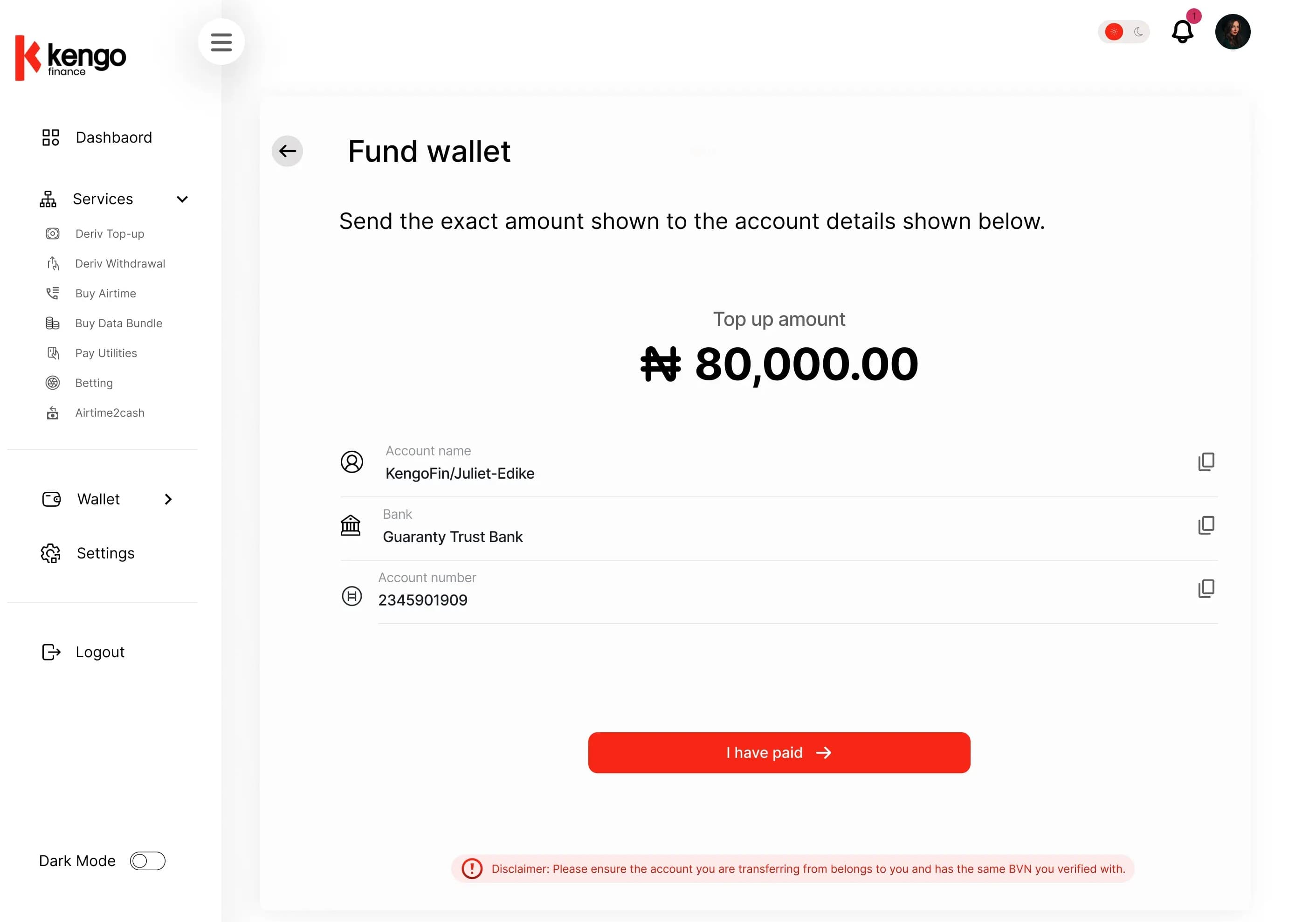Image resolution: width=1316 pixels, height=922 pixels.
Task: Switch to the moon dark theme in header
Action: (x=1138, y=32)
